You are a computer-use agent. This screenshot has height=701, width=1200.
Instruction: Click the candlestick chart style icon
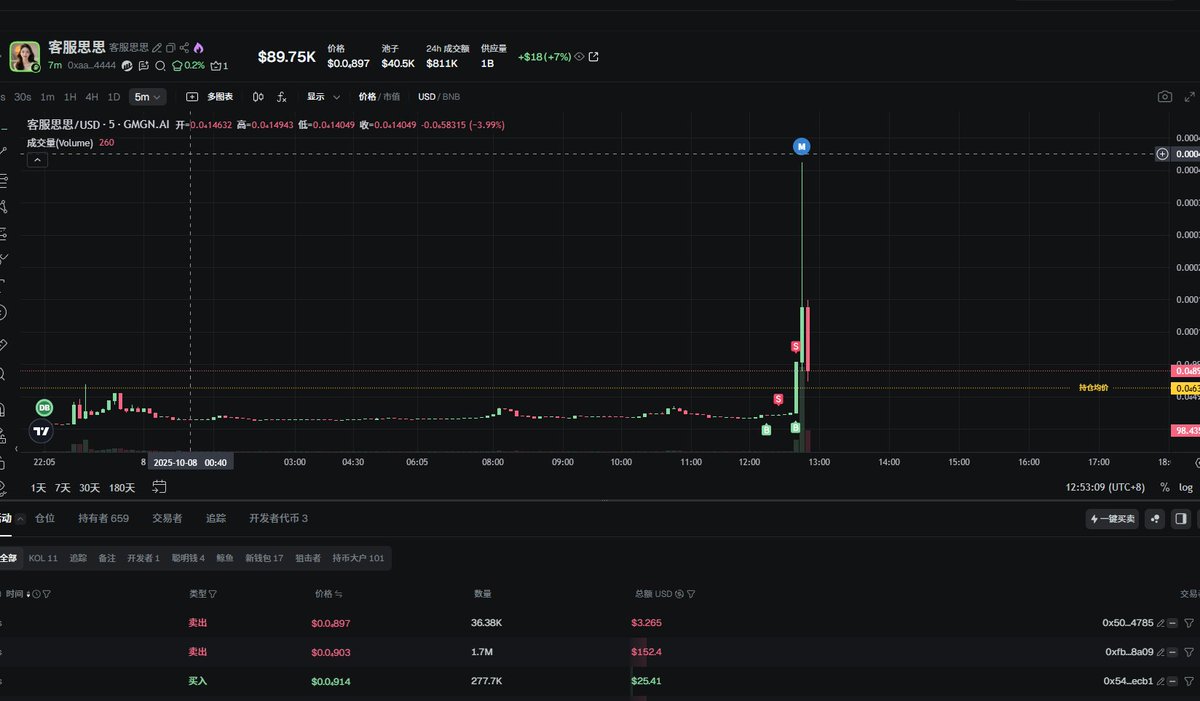tap(258, 97)
